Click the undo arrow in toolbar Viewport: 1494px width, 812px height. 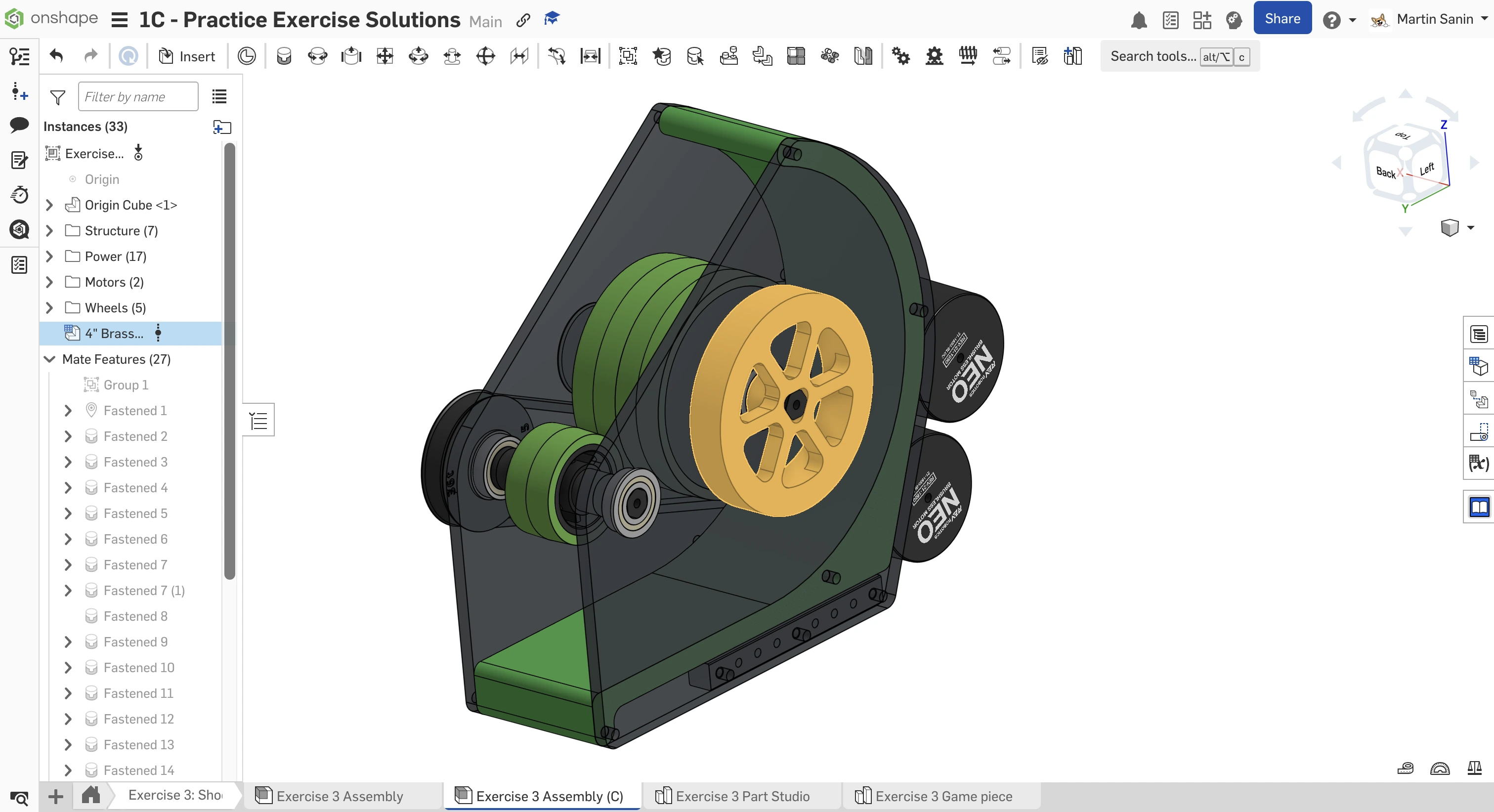pos(56,56)
